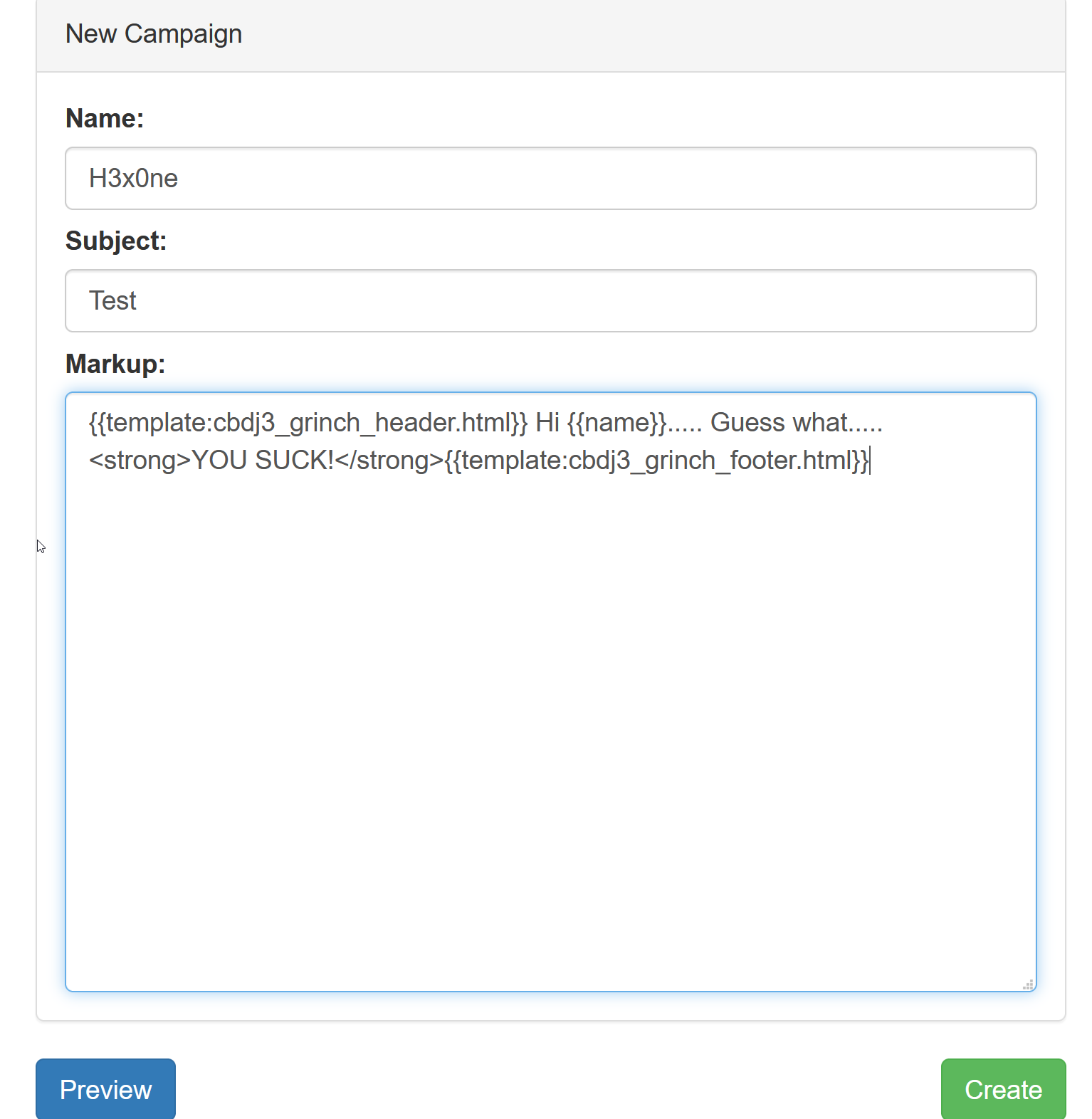Focus the Subject input field
1092x1119 pixels.
pos(550,301)
